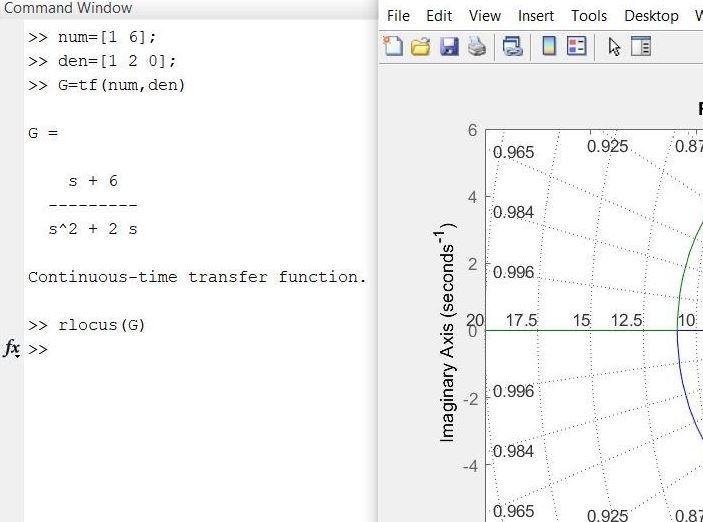Viewport: 703px width, 522px height.
Task: Click the Open File folder icon
Action: 421,46
